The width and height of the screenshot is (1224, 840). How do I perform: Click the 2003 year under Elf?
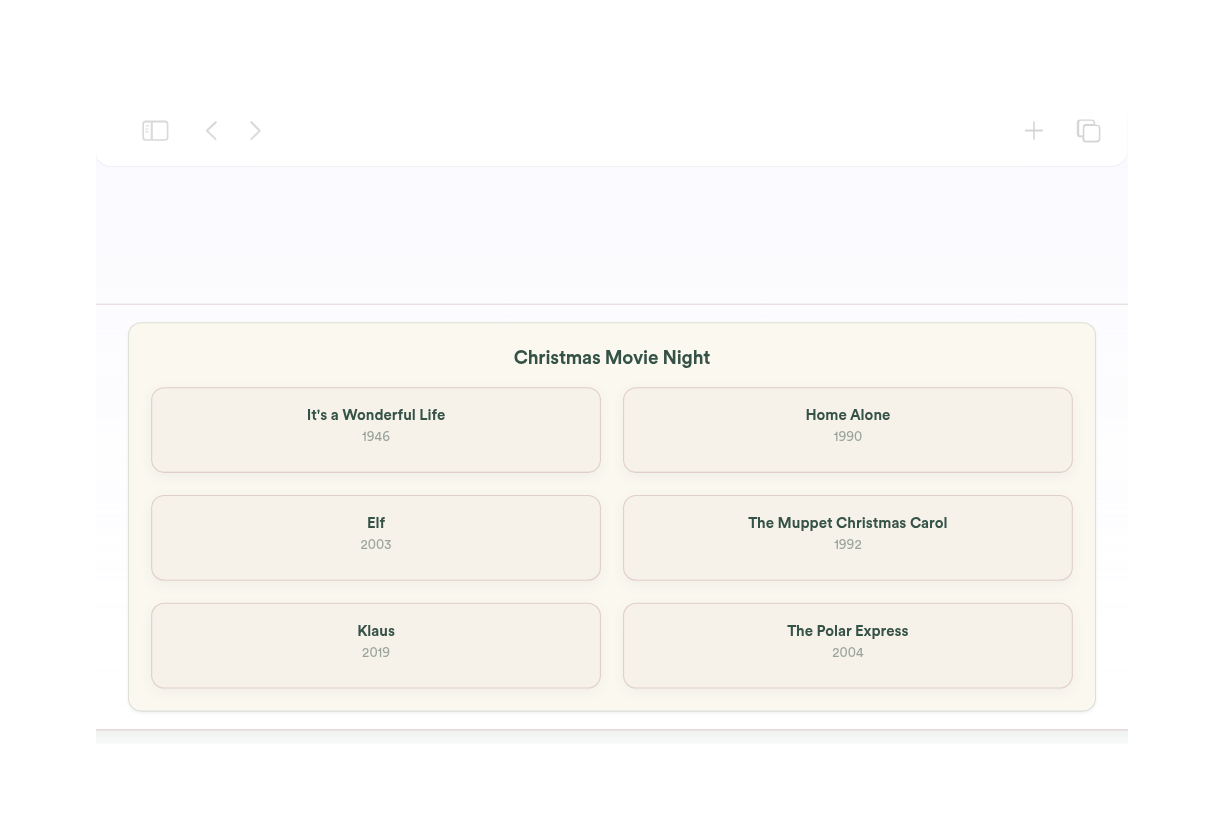point(376,545)
